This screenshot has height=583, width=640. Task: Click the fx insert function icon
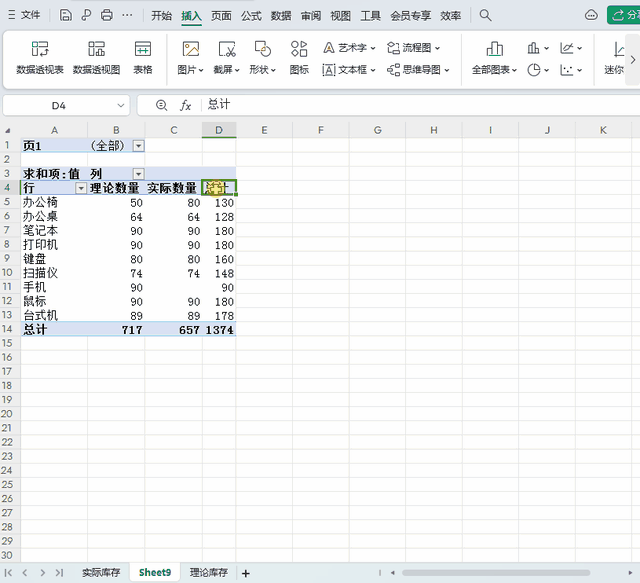[185, 106]
